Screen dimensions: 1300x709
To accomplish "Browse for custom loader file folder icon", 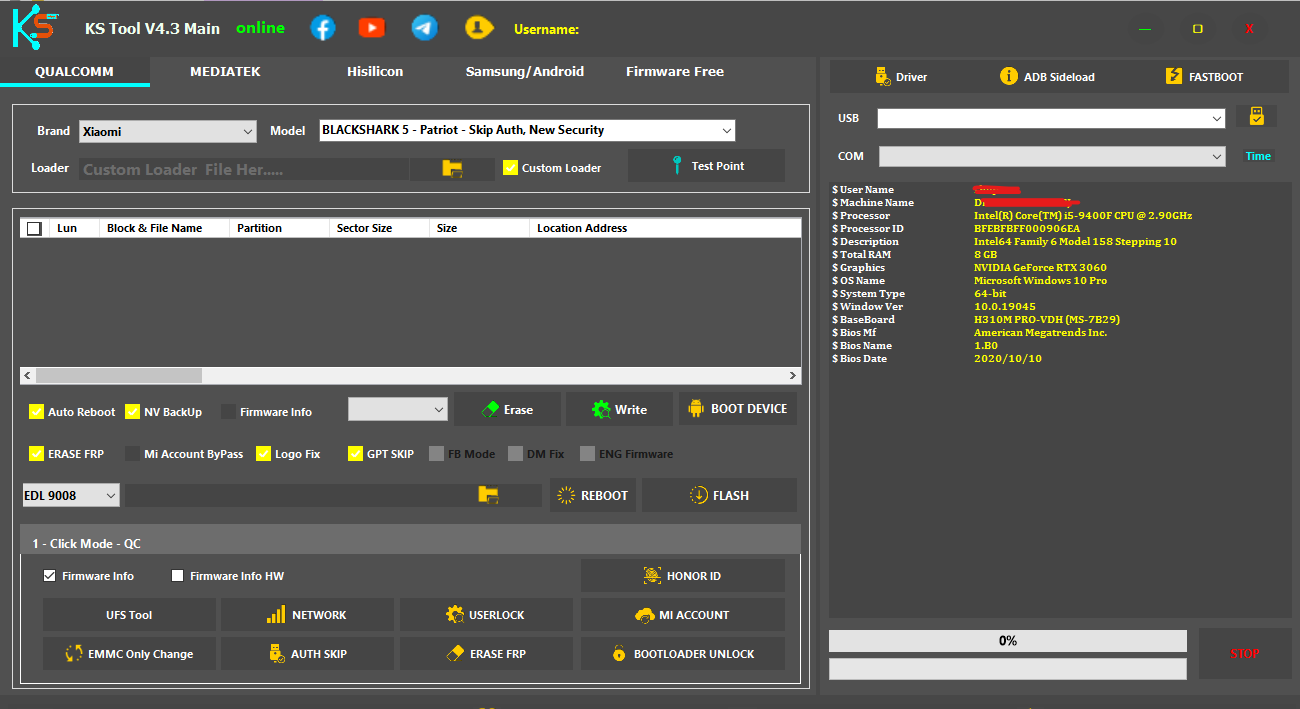I will pyautogui.click(x=452, y=169).
